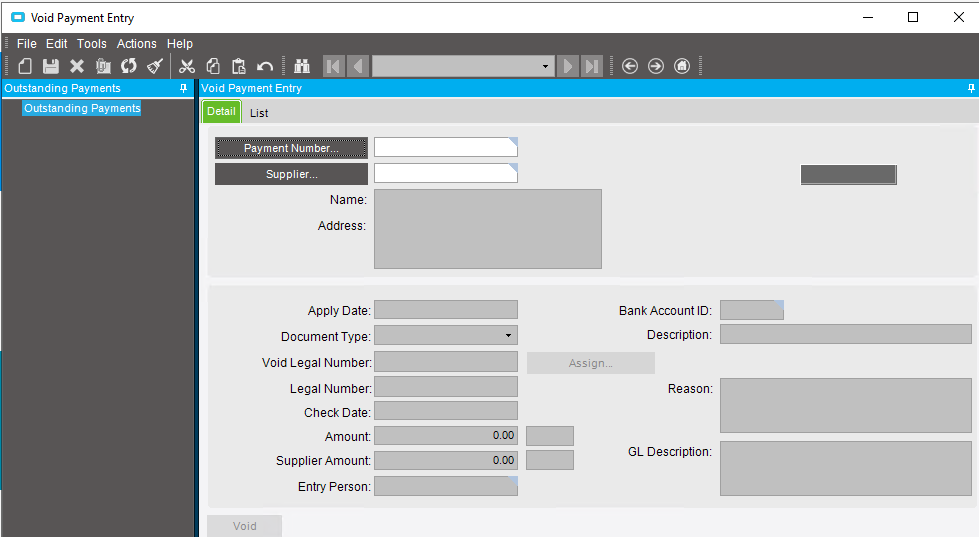The width and height of the screenshot is (979, 537).
Task: Click the Payment Number... button
Action: click(x=292, y=148)
